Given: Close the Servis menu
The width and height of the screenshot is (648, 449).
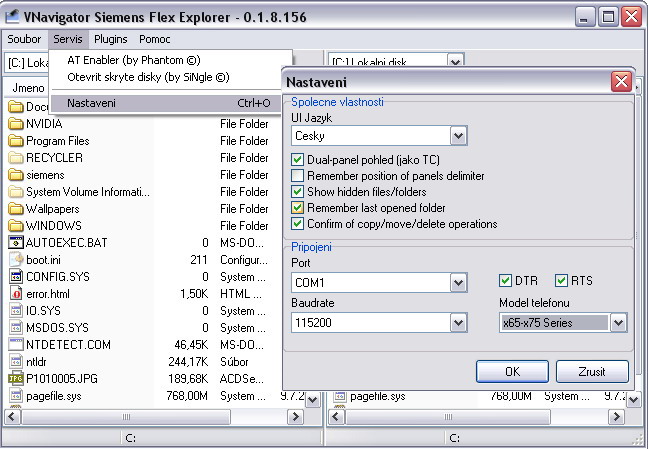Looking at the screenshot, I should click(68, 39).
